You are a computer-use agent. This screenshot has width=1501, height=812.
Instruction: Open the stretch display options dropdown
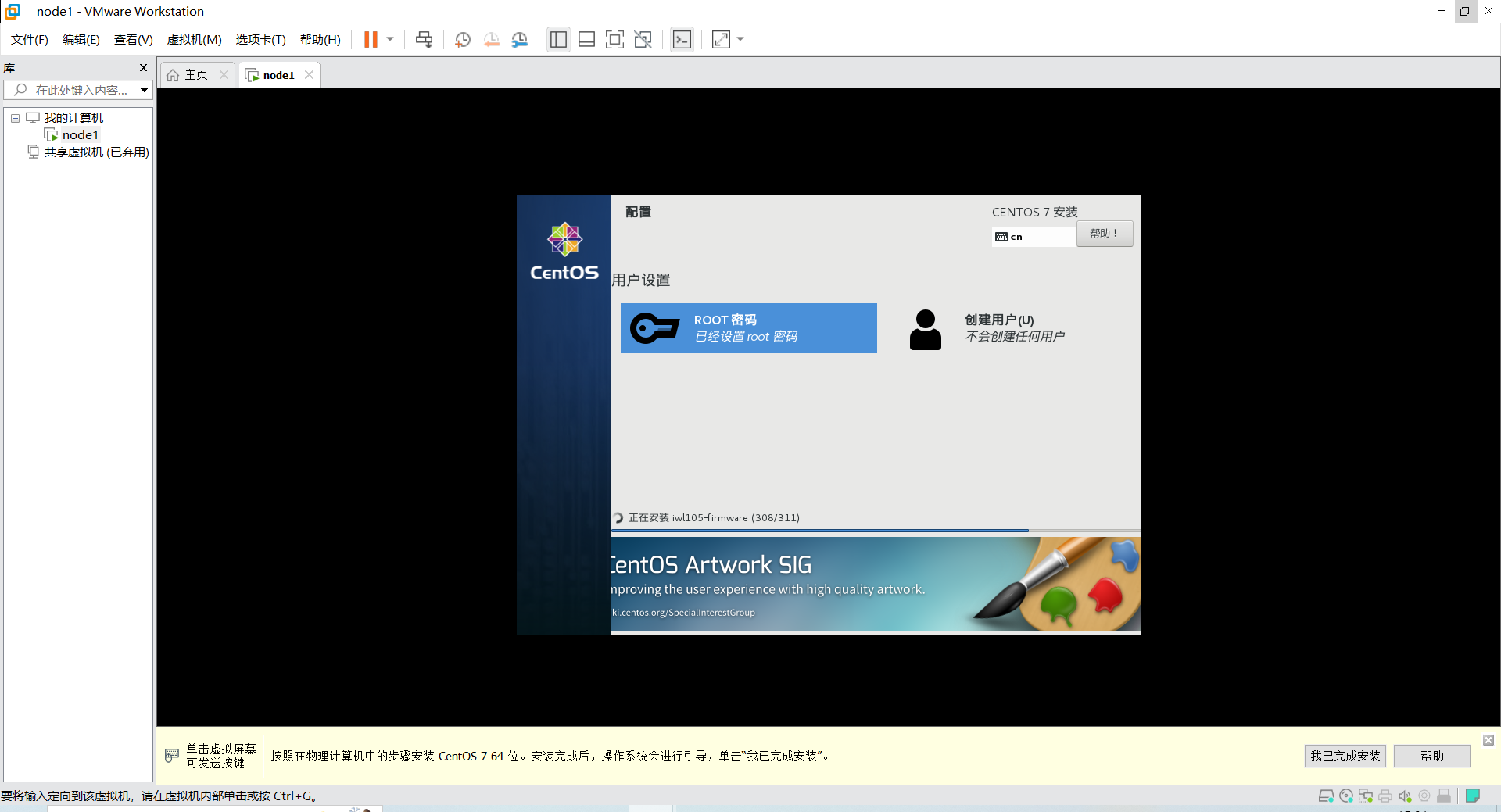pos(740,39)
